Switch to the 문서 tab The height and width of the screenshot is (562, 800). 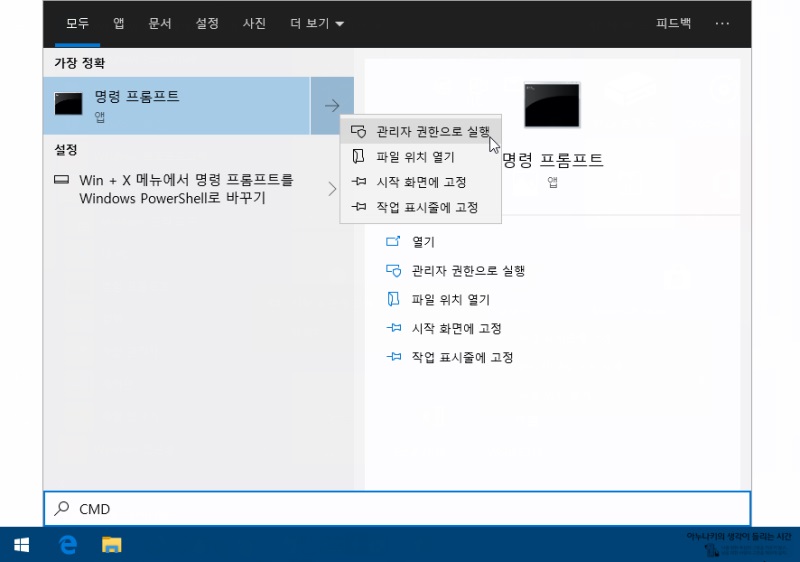(160, 23)
